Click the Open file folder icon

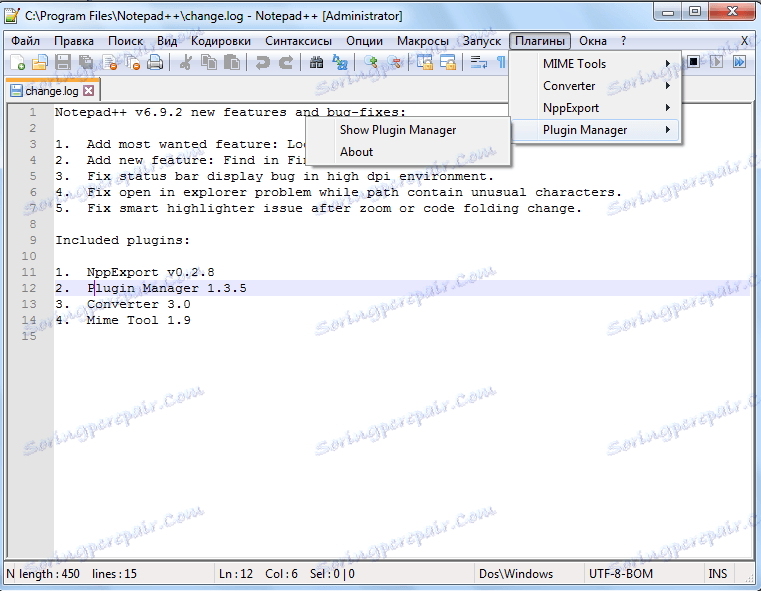[40, 63]
